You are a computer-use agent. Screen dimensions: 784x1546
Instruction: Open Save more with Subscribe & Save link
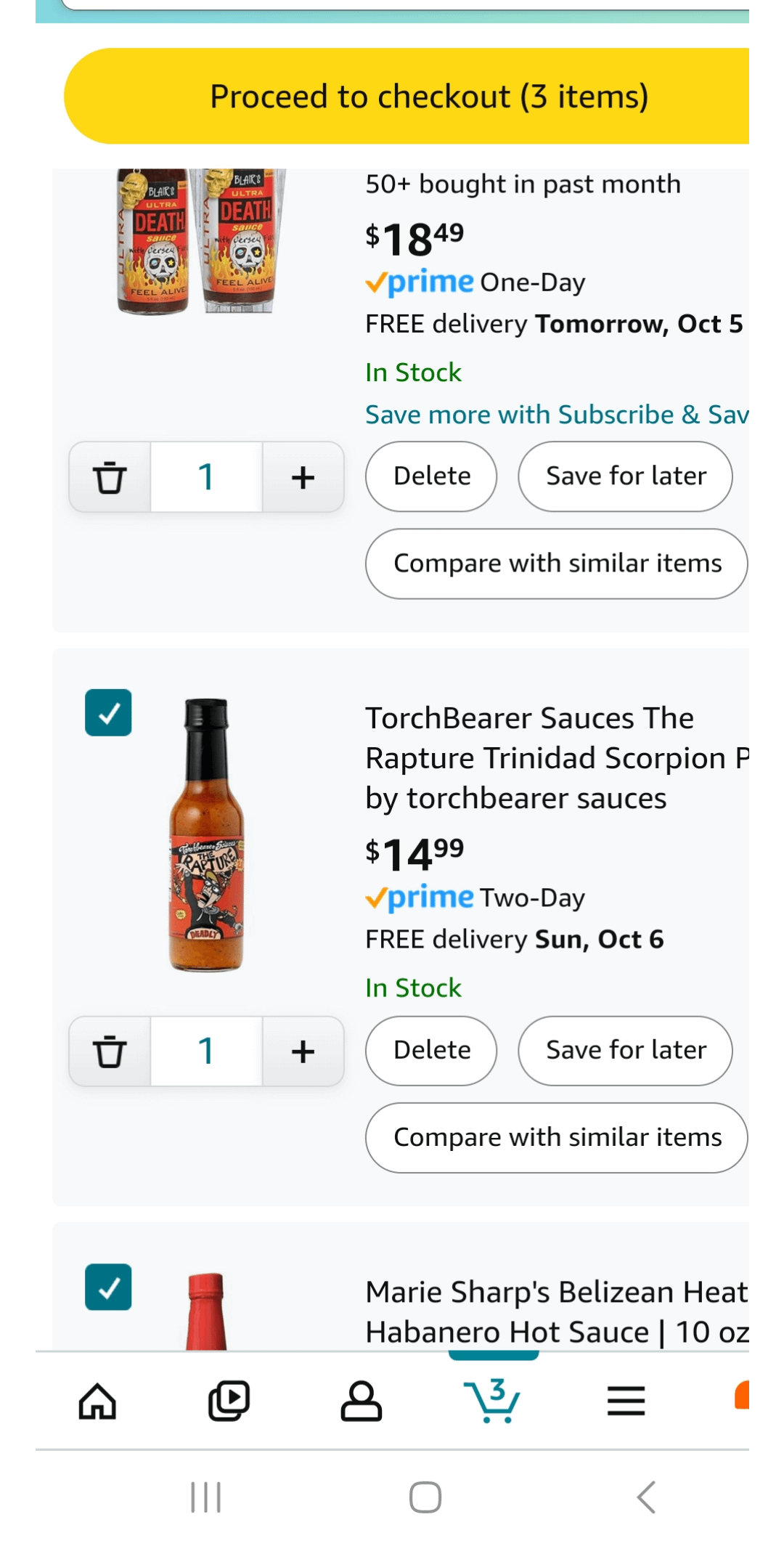[x=556, y=415]
